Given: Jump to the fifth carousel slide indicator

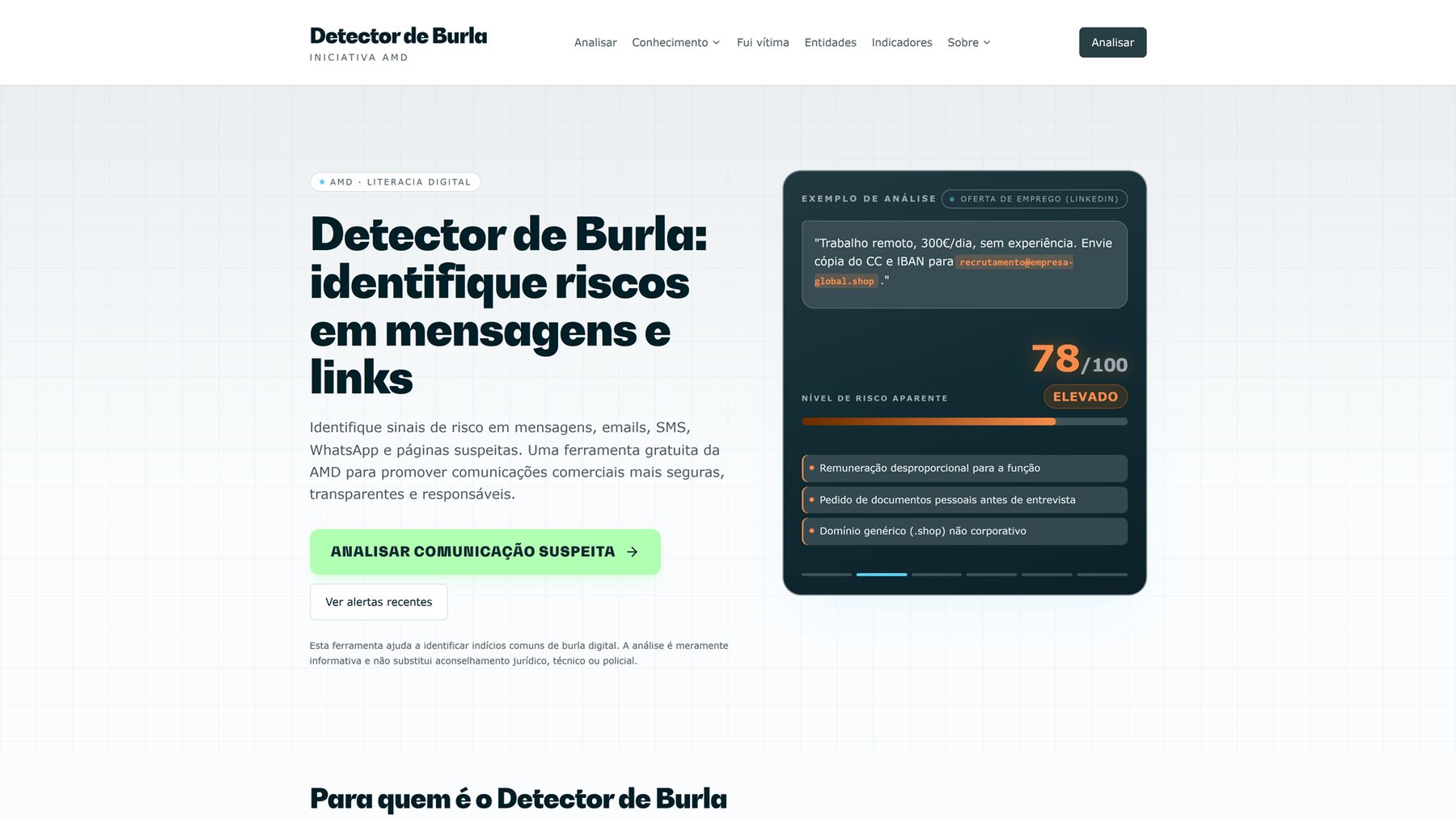Looking at the screenshot, I should pyautogui.click(x=1047, y=575).
